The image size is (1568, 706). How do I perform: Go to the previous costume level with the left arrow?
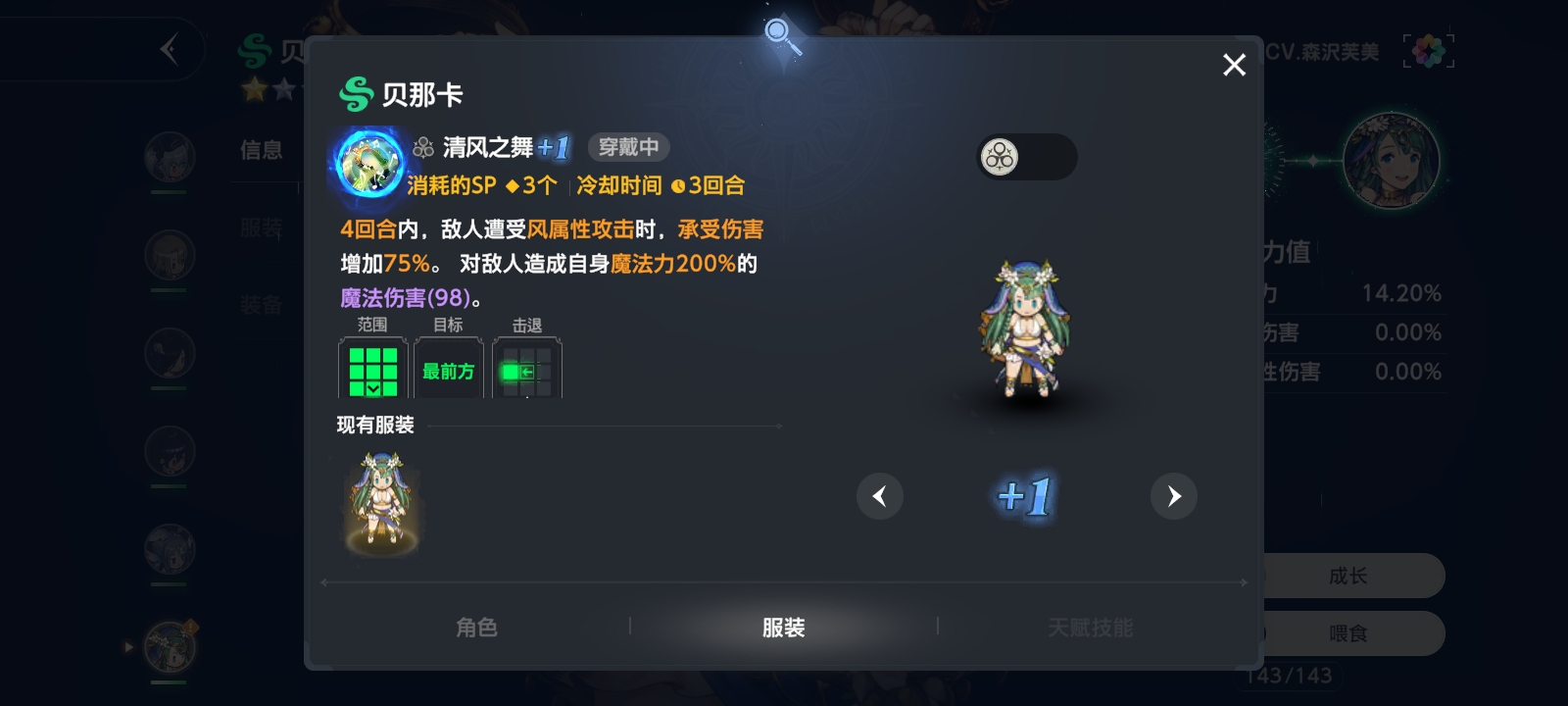(x=879, y=496)
